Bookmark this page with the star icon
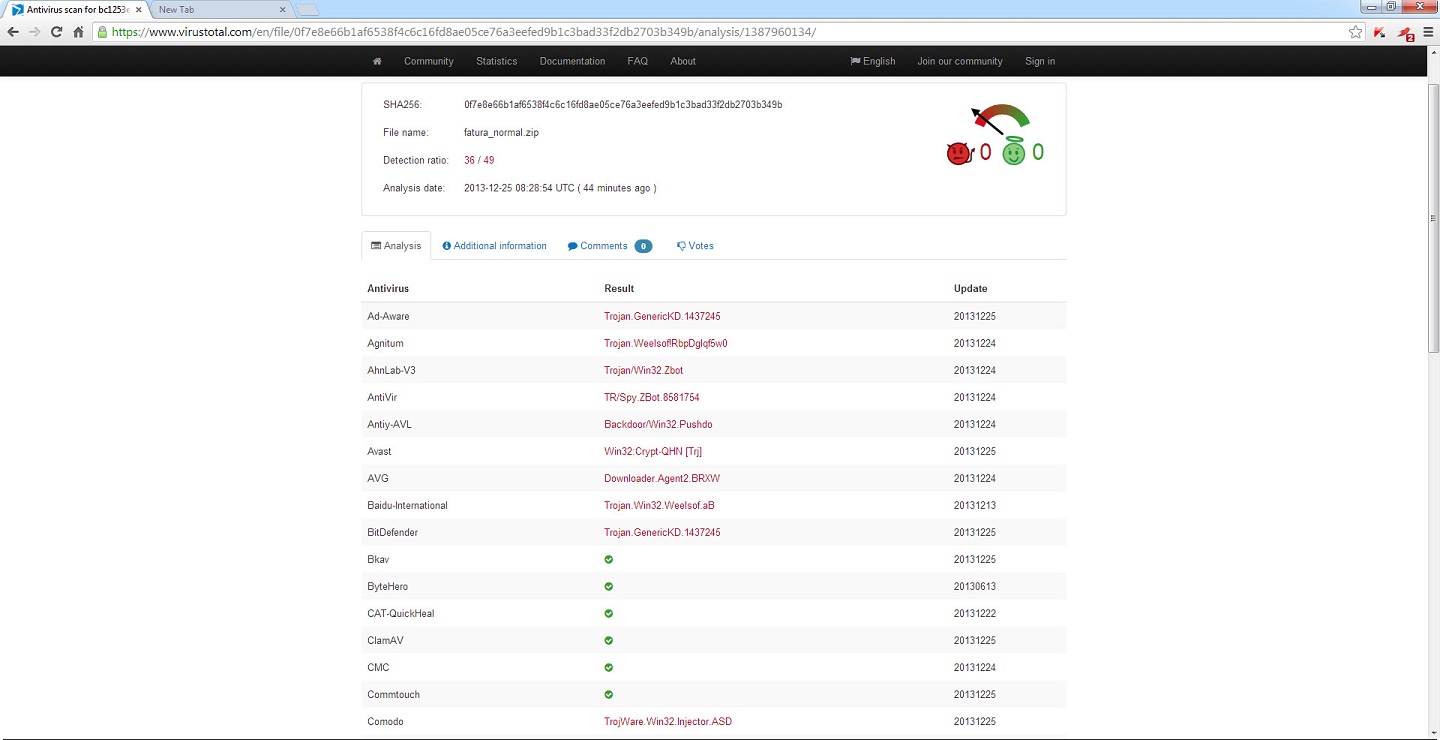This screenshot has height=740, width=1440. tap(1355, 32)
